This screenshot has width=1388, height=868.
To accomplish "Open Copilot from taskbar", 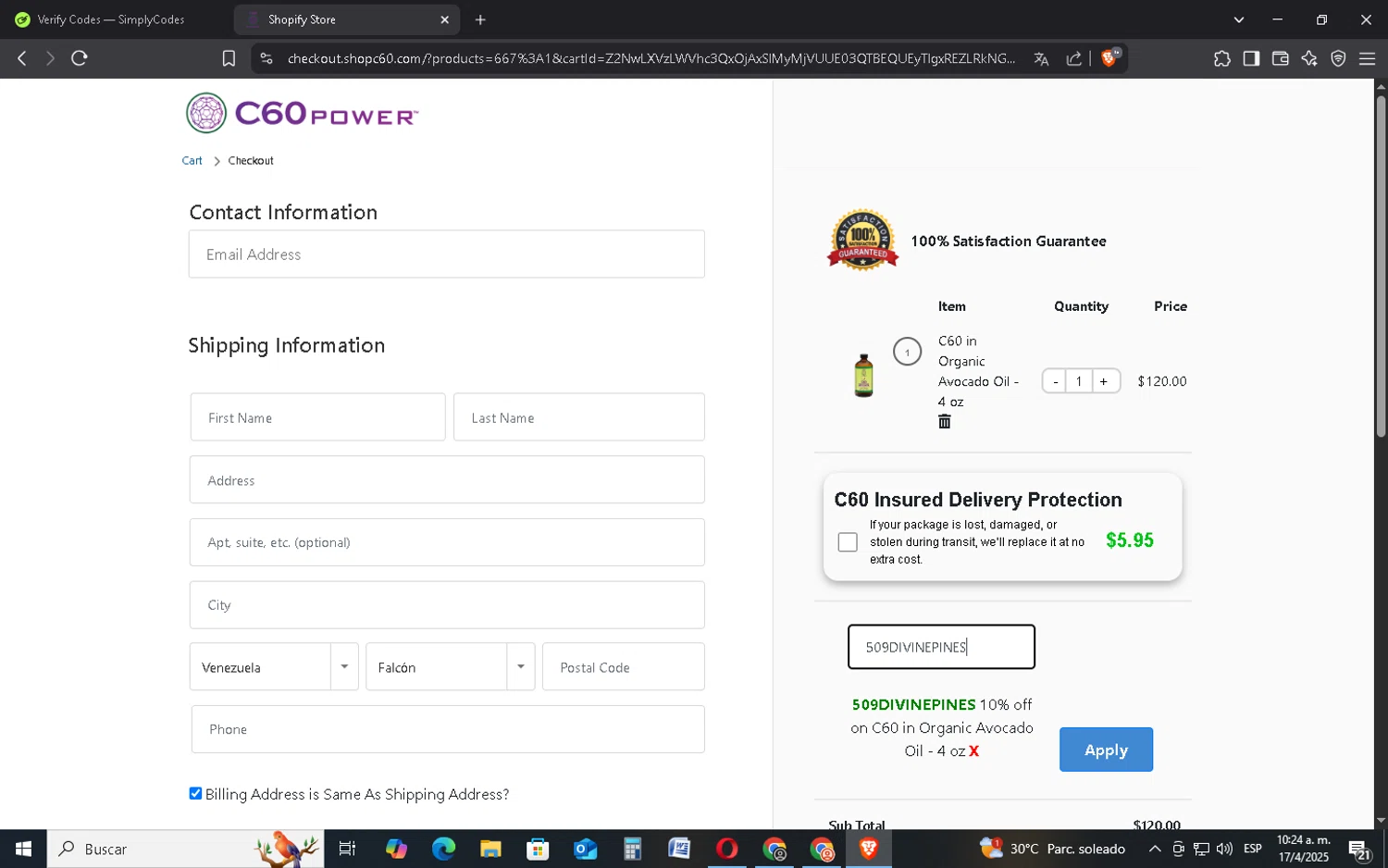I will pyautogui.click(x=396, y=849).
